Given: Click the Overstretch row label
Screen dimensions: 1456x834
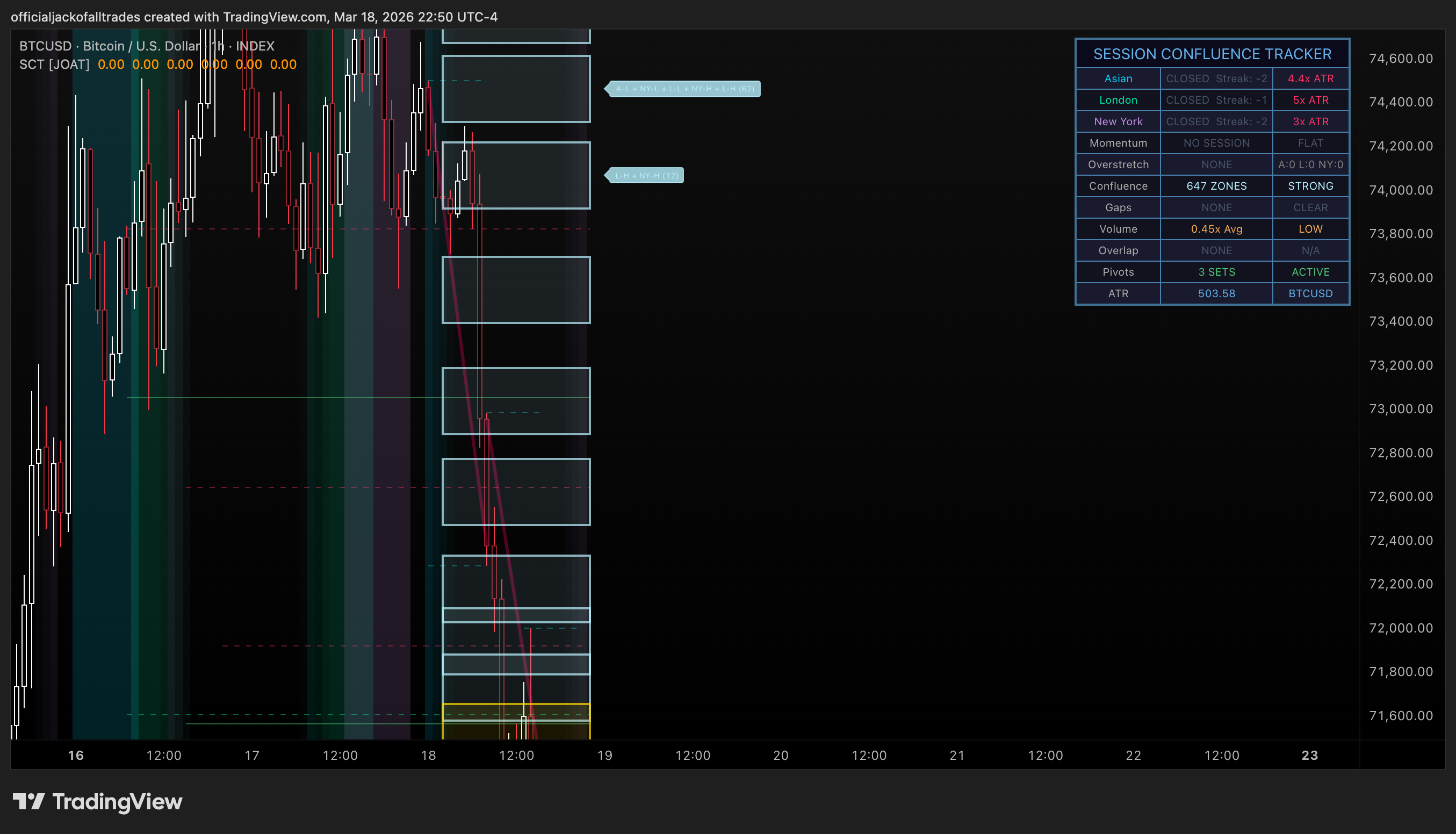Looking at the screenshot, I should tap(1118, 164).
